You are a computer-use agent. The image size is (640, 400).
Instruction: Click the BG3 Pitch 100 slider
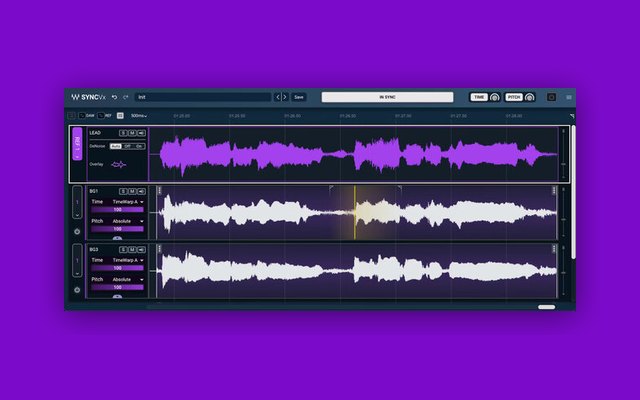(x=118, y=287)
